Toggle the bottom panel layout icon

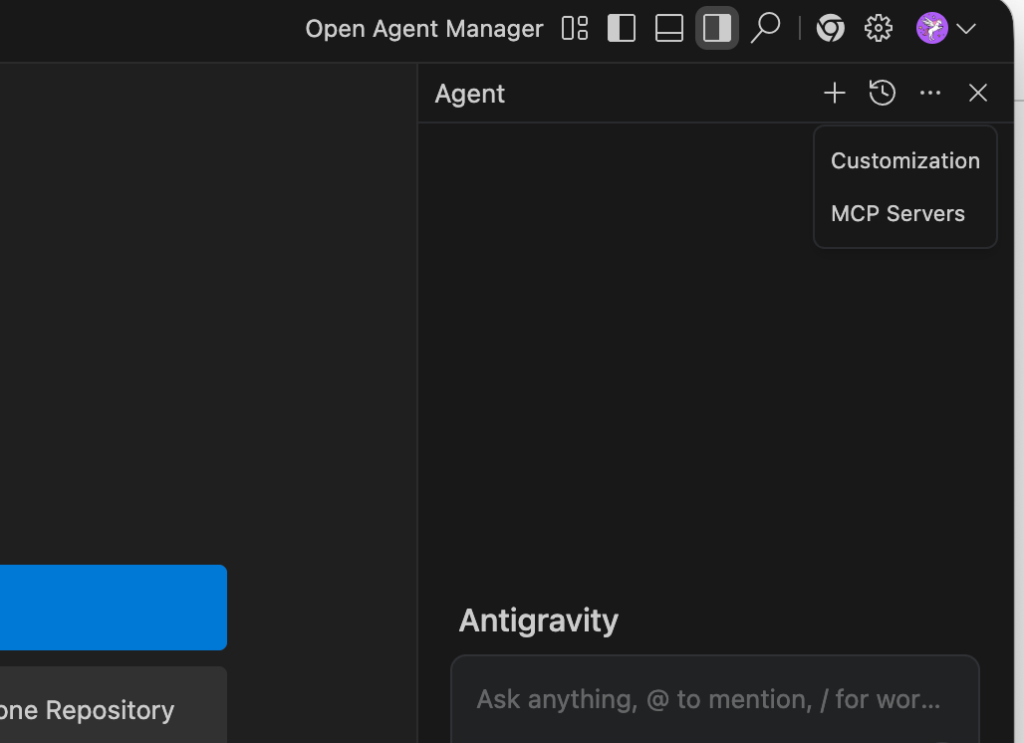click(x=669, y=29)
